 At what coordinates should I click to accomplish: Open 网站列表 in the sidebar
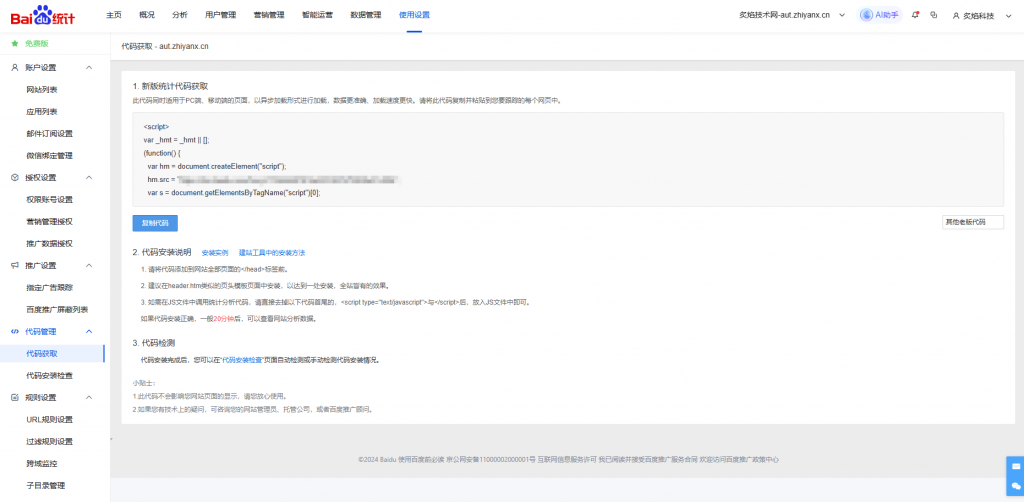(x=42, y=89)
